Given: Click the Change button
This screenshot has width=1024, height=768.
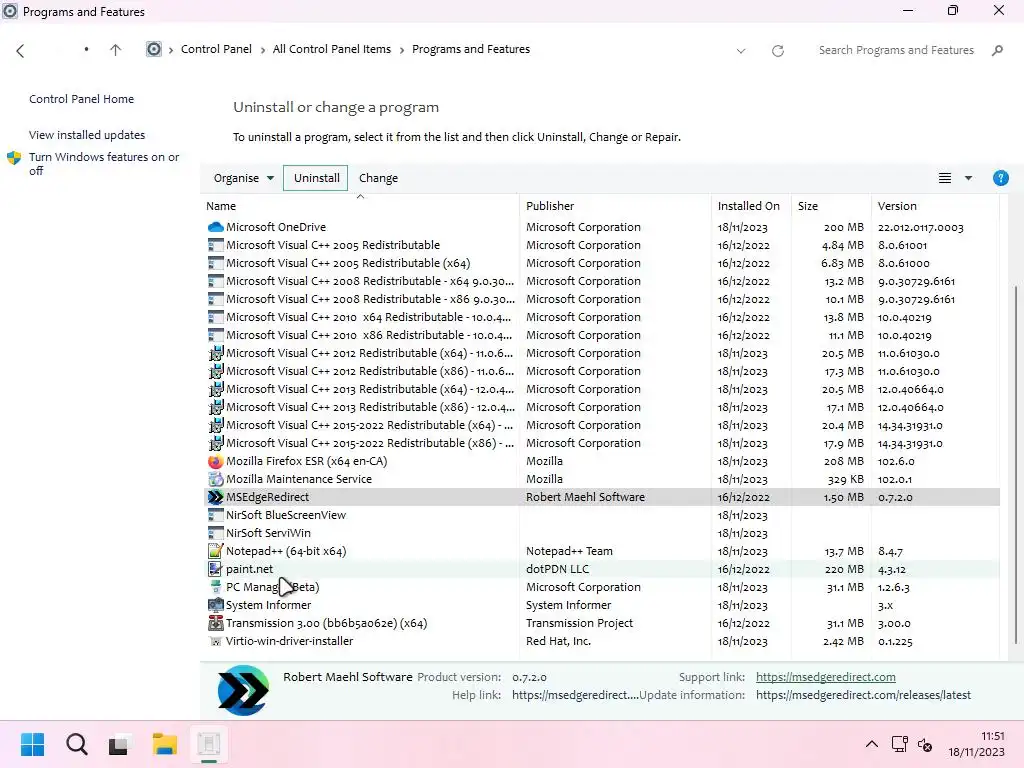Looking at the screenshot, I should pos(378,178).
